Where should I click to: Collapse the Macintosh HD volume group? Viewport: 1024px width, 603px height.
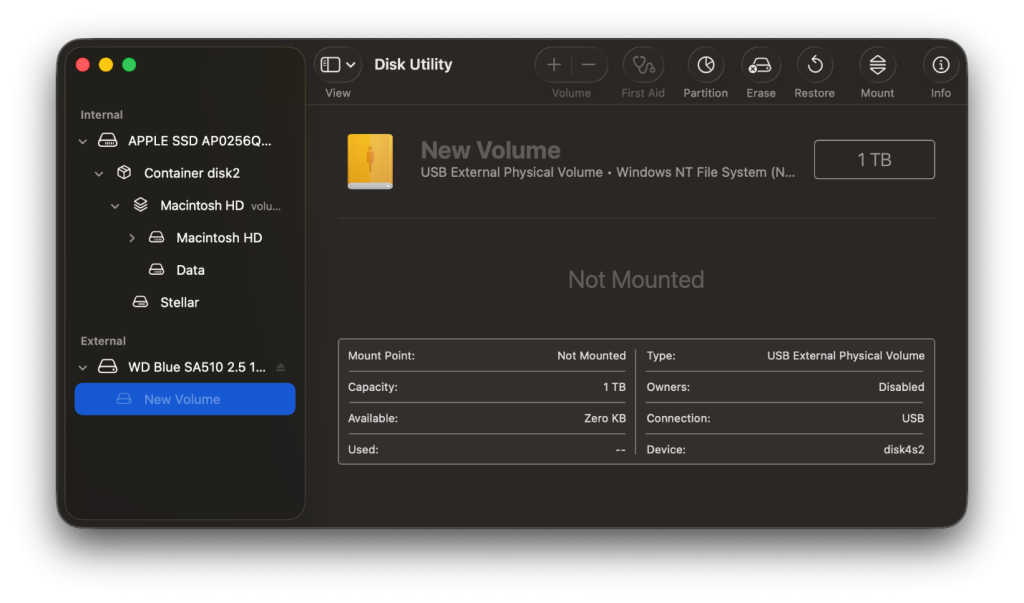(x=115, y=206)
